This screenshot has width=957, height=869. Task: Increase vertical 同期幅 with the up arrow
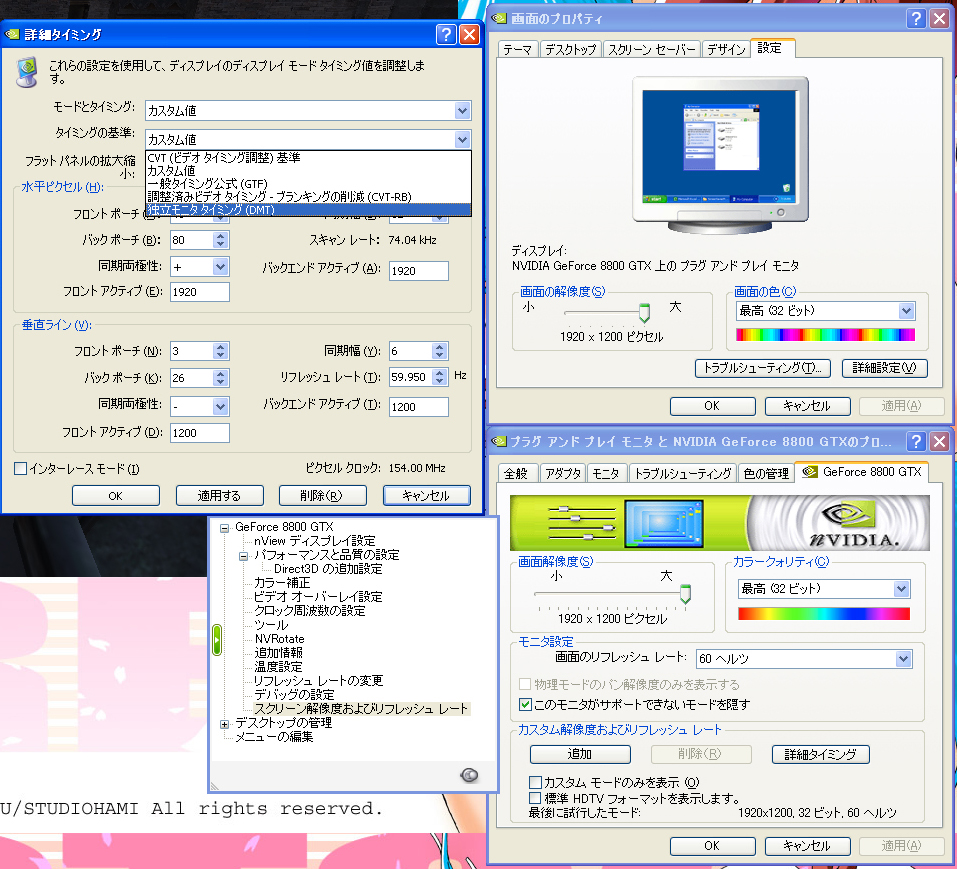(x=439, y=346)
